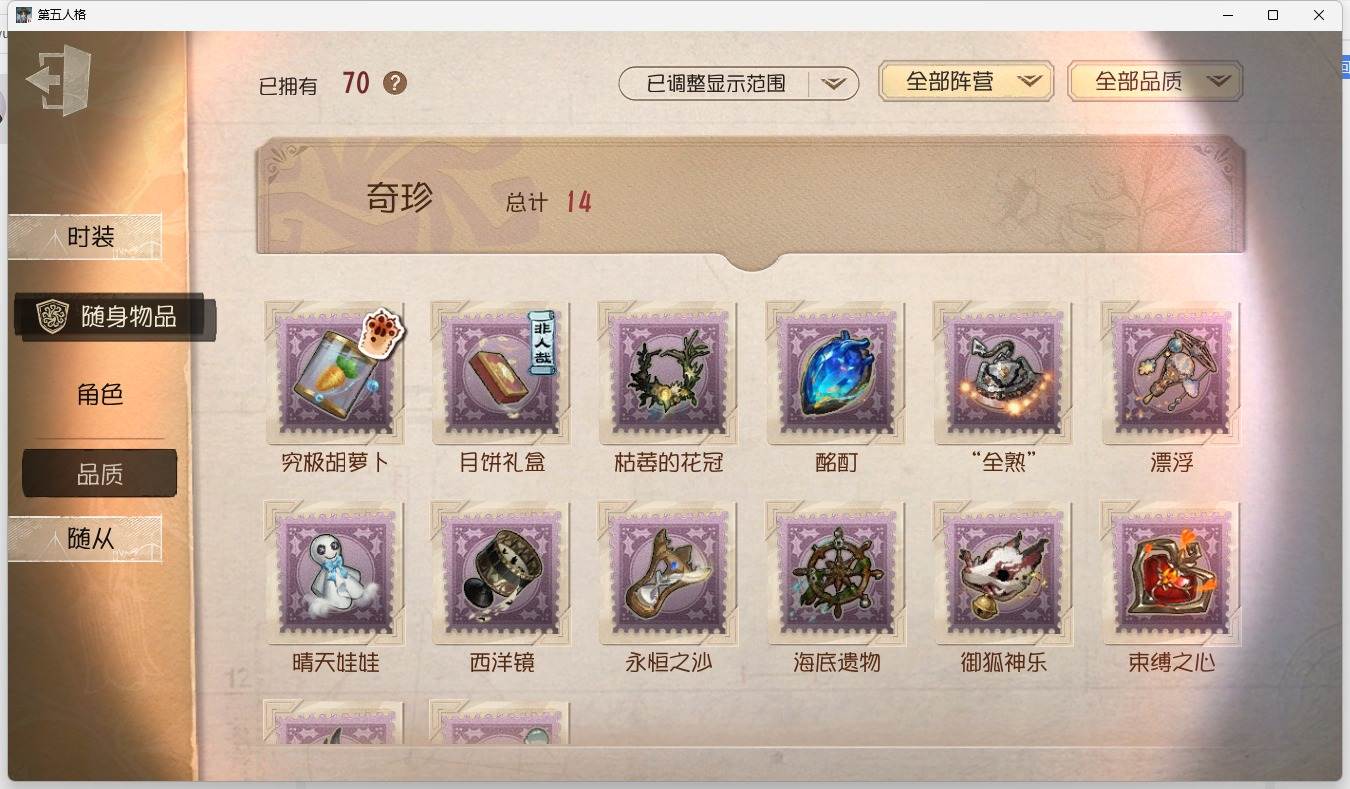Open the question mark help icon
The image size is (1350, 789).
coord(395,83)
